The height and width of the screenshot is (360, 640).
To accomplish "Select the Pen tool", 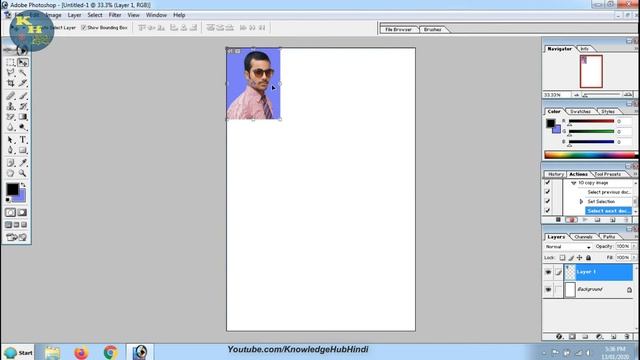I will coord(11,150).
